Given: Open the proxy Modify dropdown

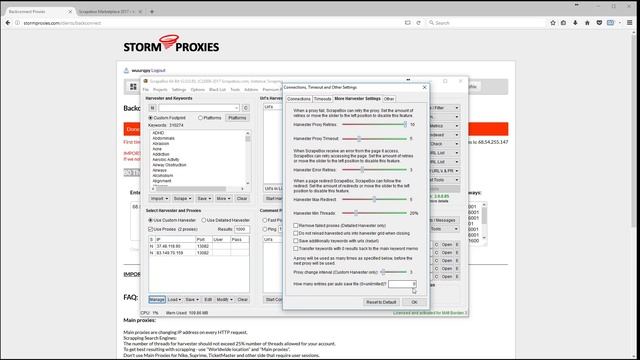Looking at the screenshot, I should click(x=224, y=300).
